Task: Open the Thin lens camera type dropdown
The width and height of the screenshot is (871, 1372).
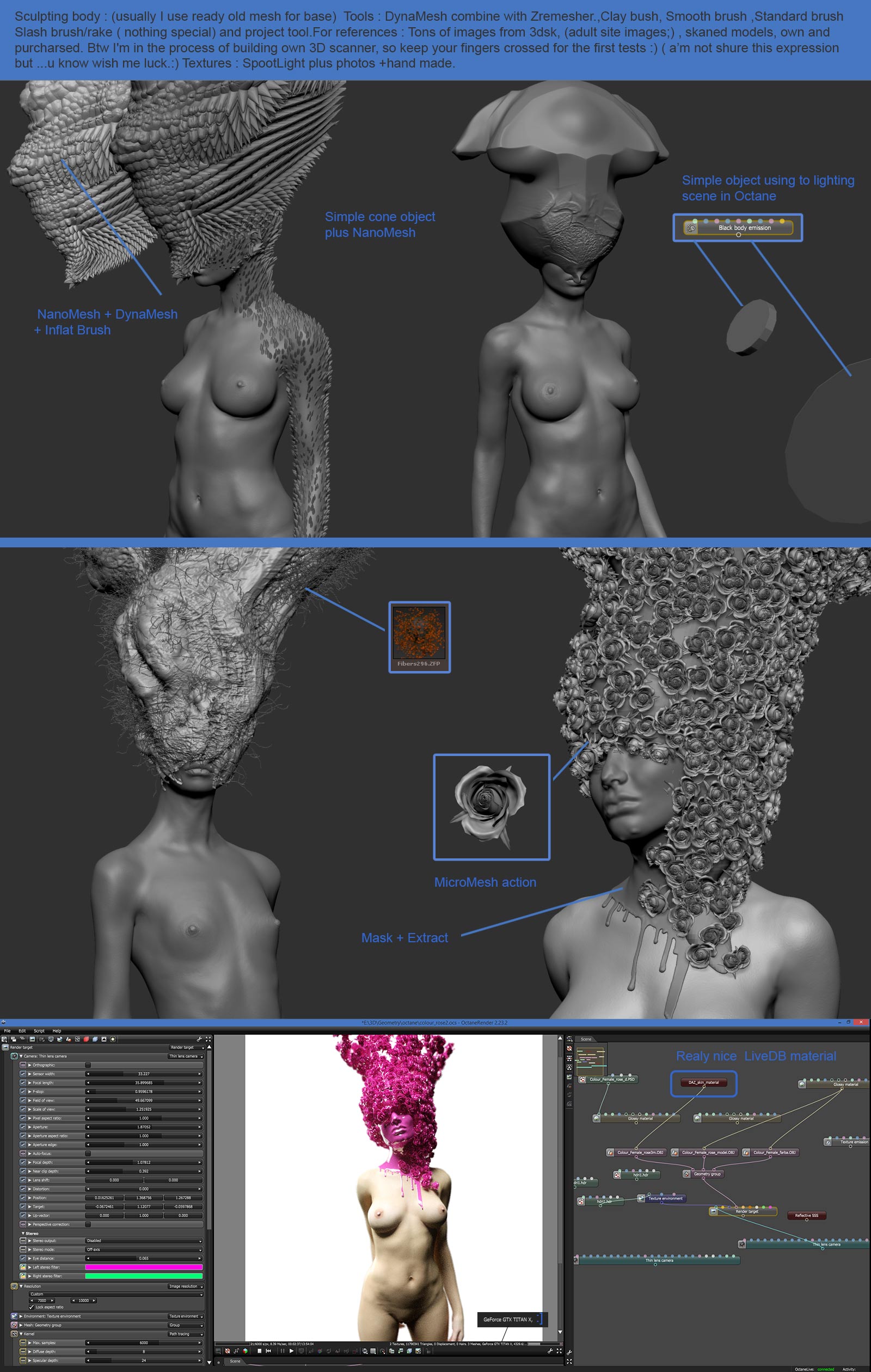Action: [x=185, y=1056]
